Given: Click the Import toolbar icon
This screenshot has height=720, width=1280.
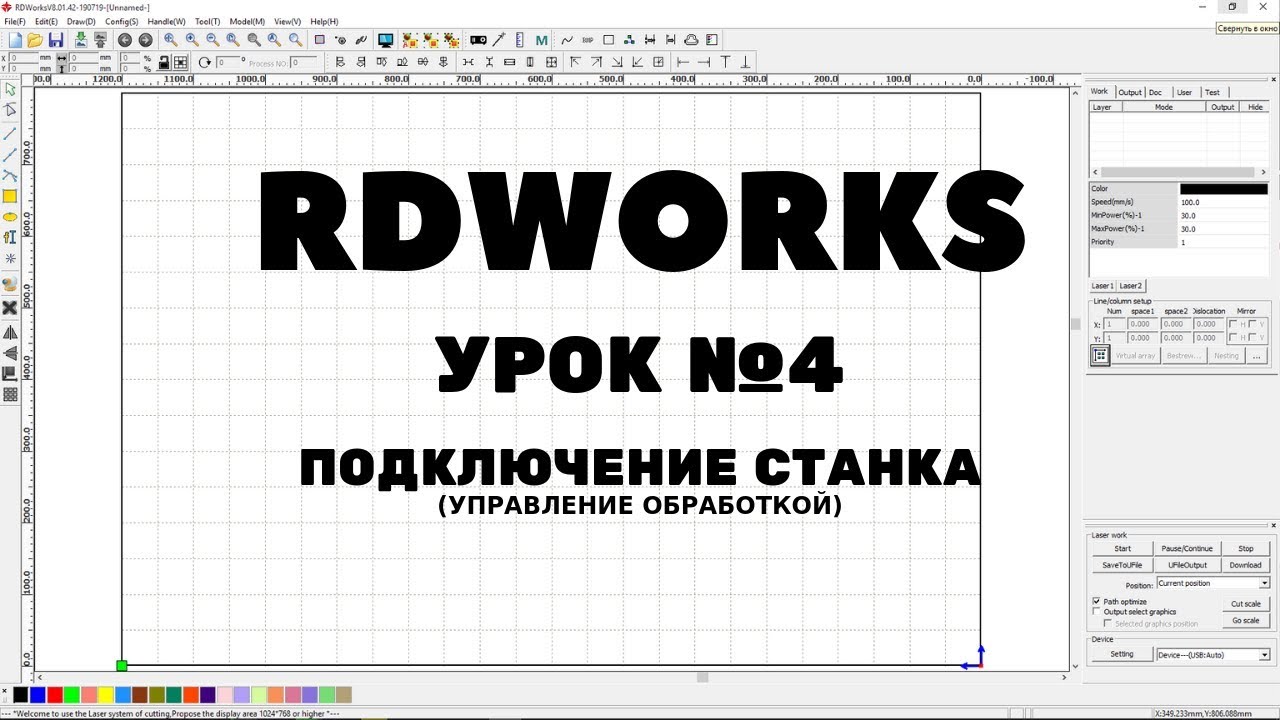Looking at the screenshot, I should [81, 40].
